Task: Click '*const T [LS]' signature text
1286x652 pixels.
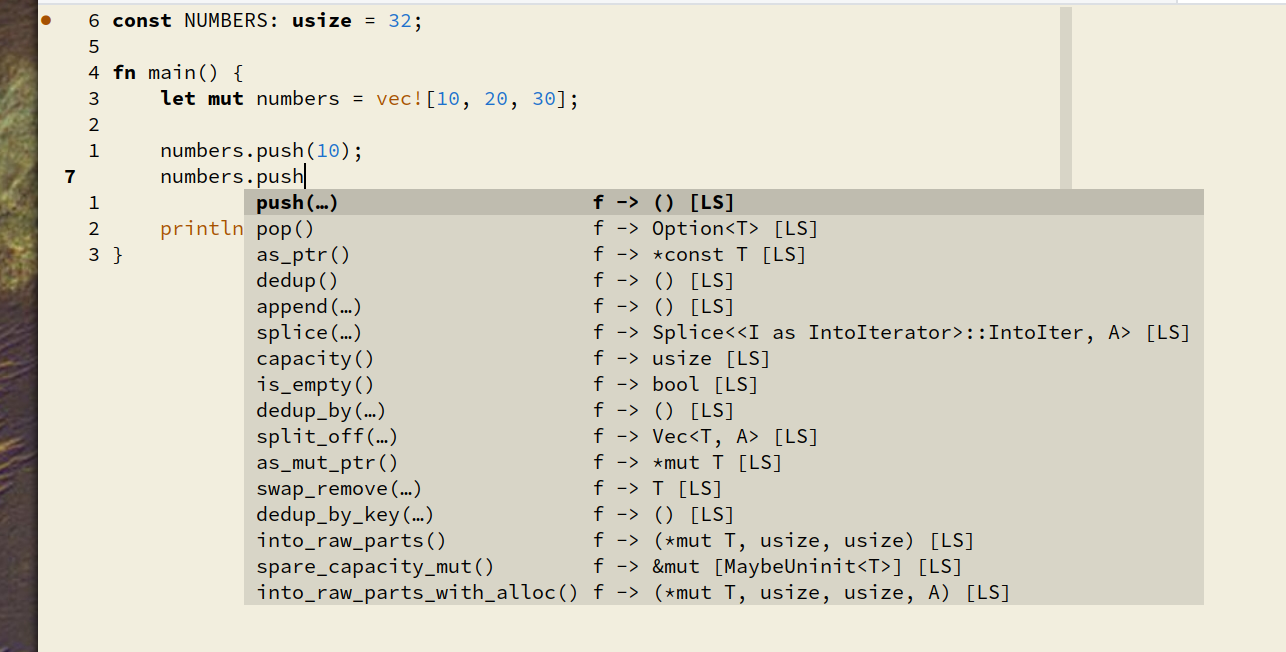Action: click(729, 255)
